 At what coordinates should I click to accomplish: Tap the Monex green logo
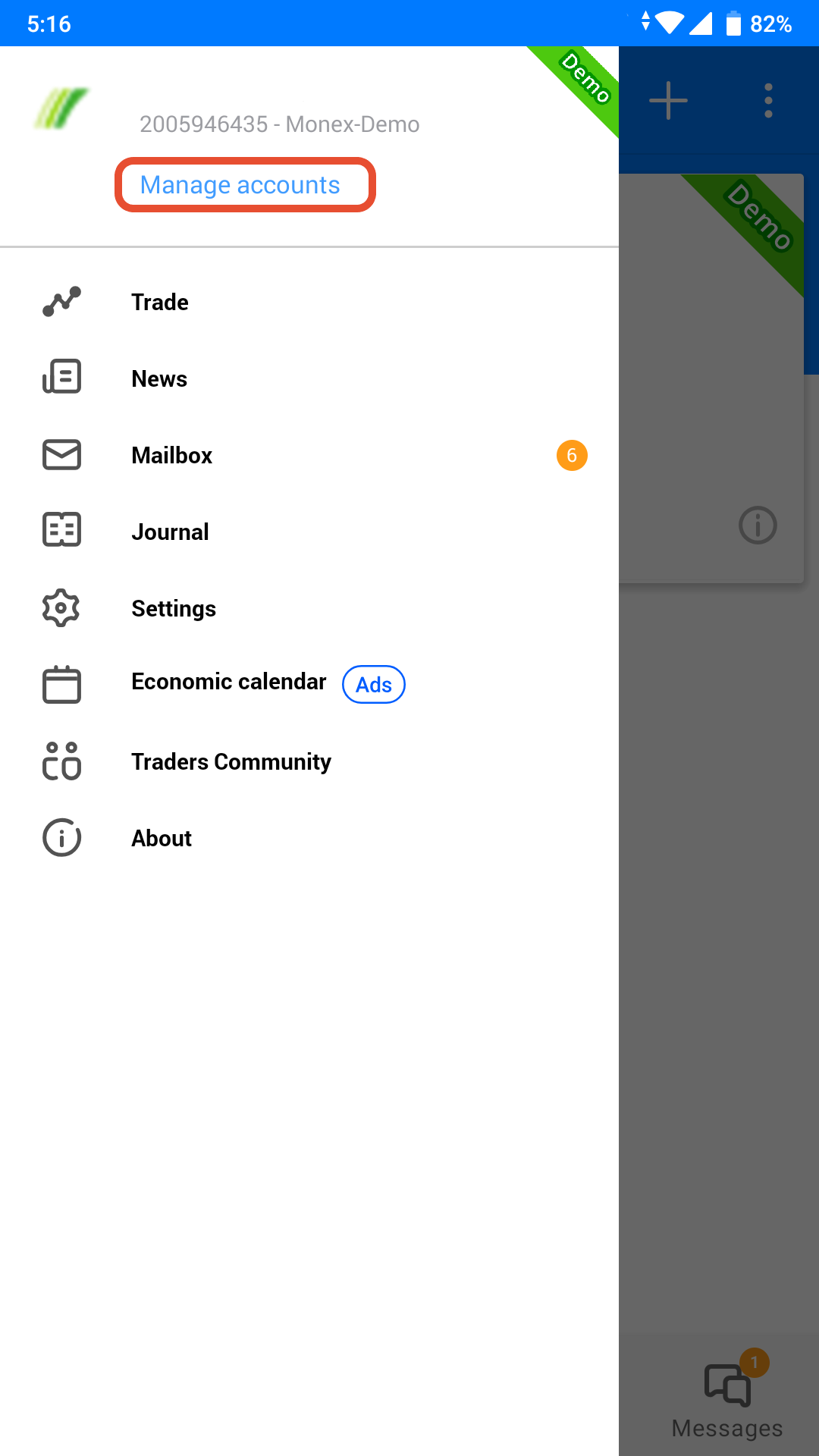point(61,108)
